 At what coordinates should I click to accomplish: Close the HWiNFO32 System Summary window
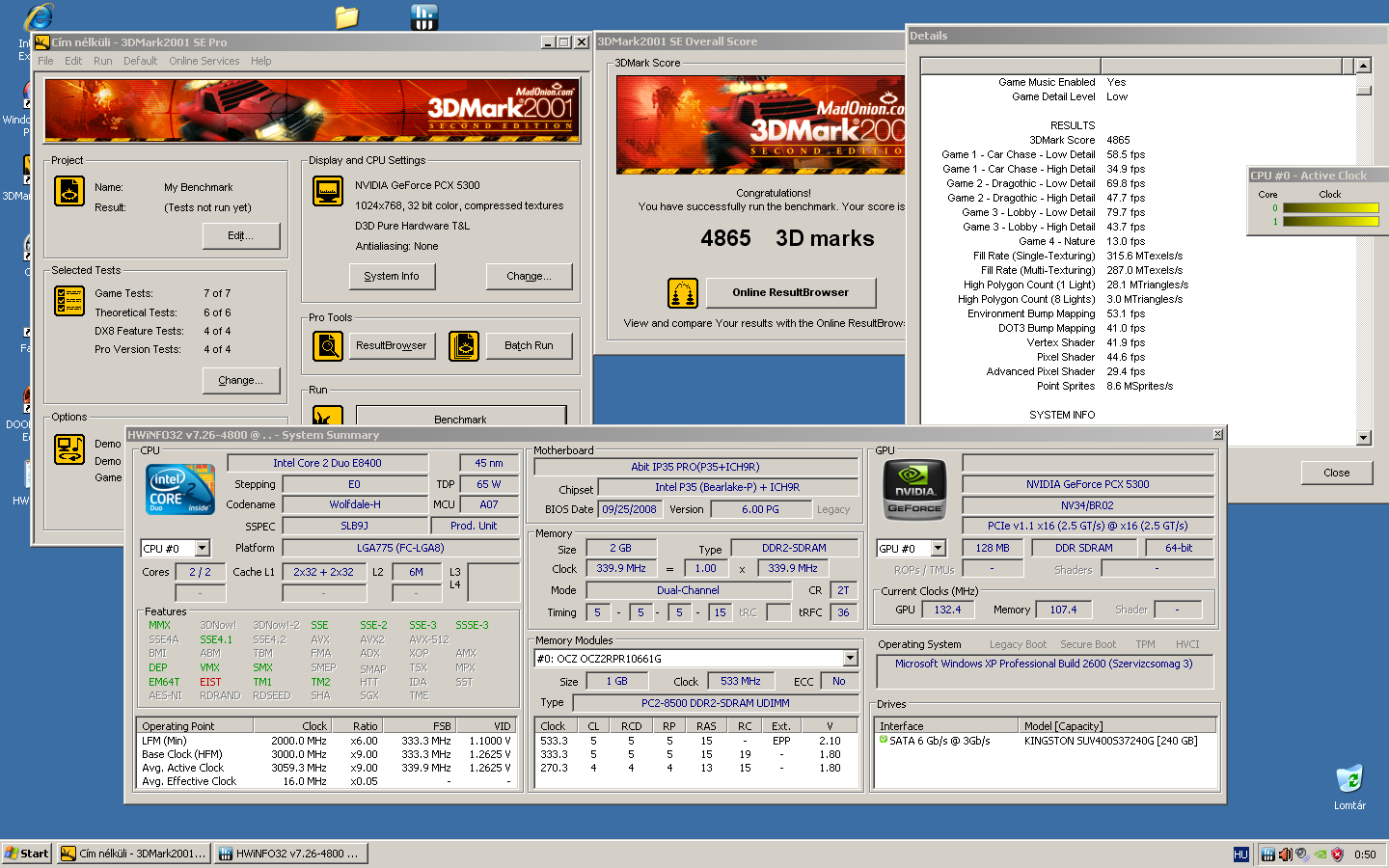coord(1218,435)
